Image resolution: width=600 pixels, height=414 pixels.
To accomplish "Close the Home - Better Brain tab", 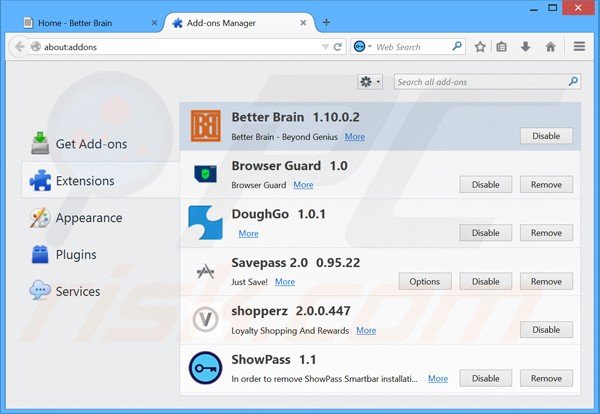I will (154, 23).
